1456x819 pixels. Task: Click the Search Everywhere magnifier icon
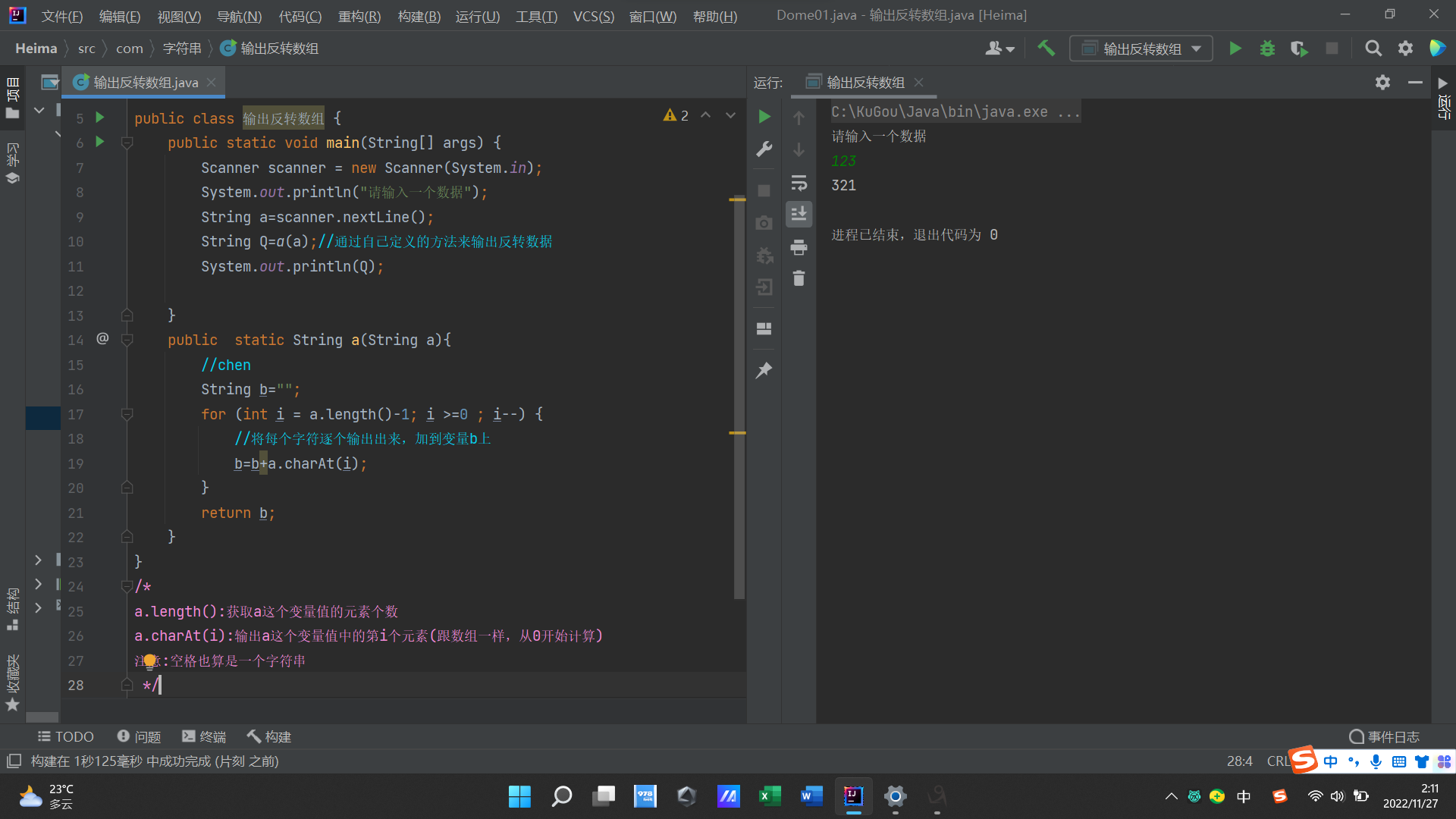(x=1373, y=49)
